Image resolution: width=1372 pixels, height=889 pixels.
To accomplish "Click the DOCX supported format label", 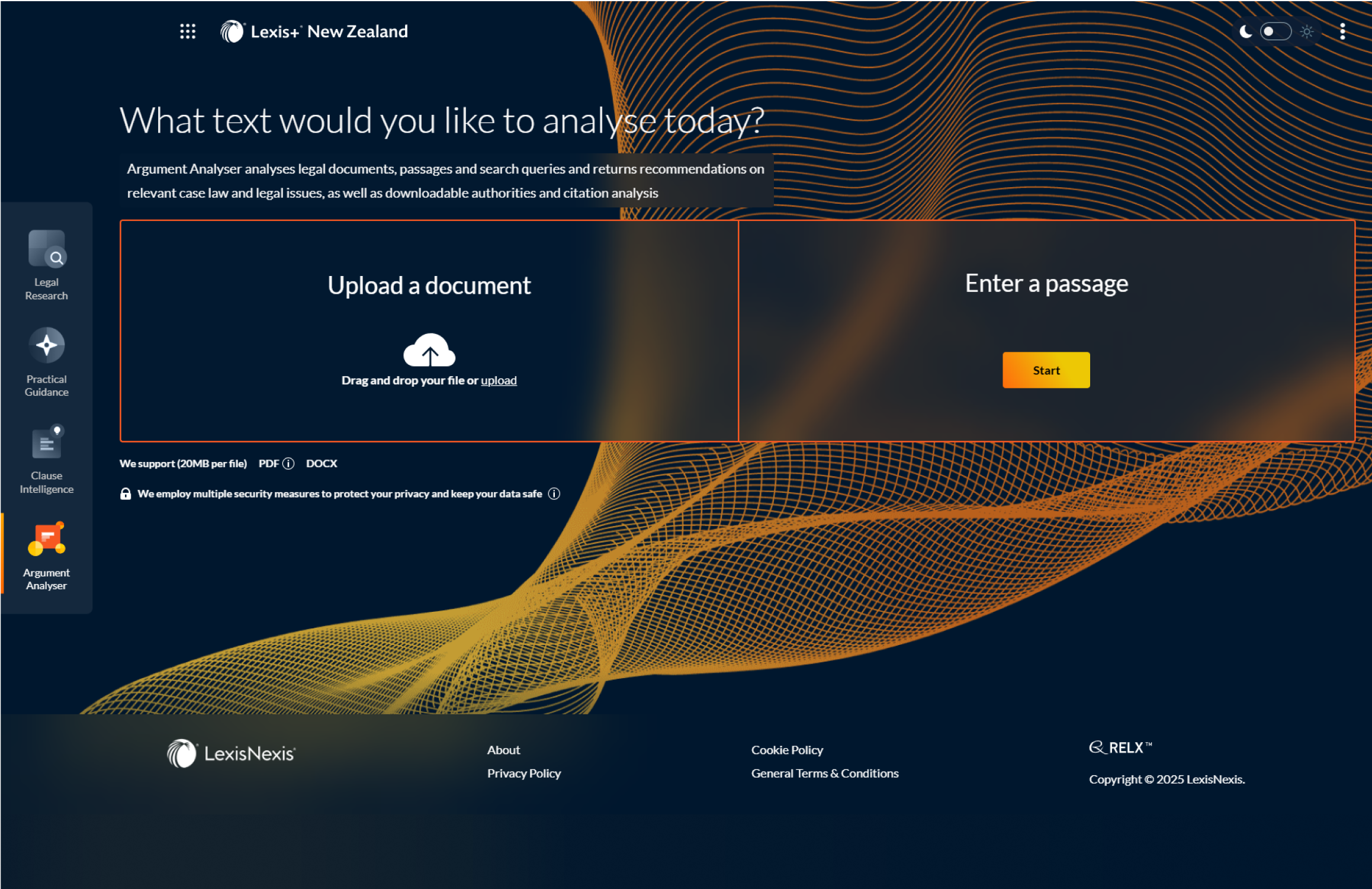I will point(322,464).
